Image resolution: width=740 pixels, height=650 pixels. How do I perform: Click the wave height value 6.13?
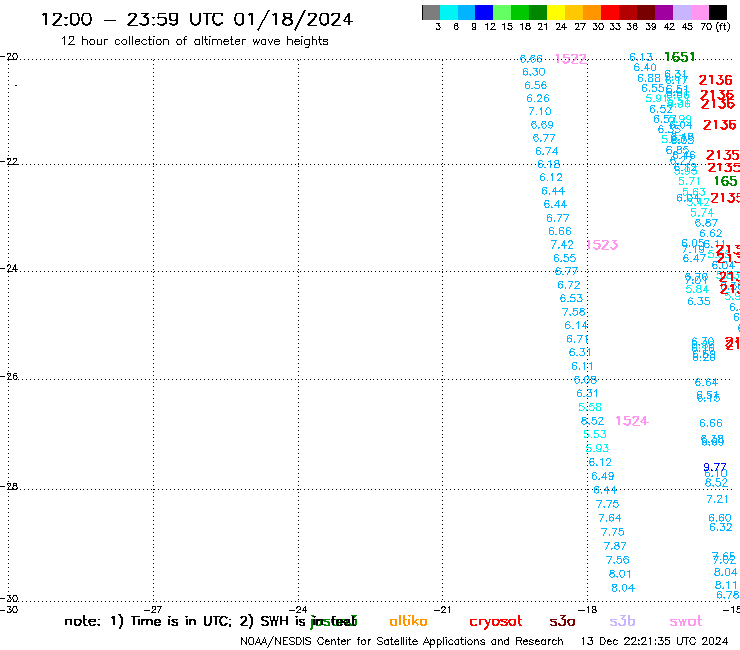pyautogui.click(x=641, y=57)
